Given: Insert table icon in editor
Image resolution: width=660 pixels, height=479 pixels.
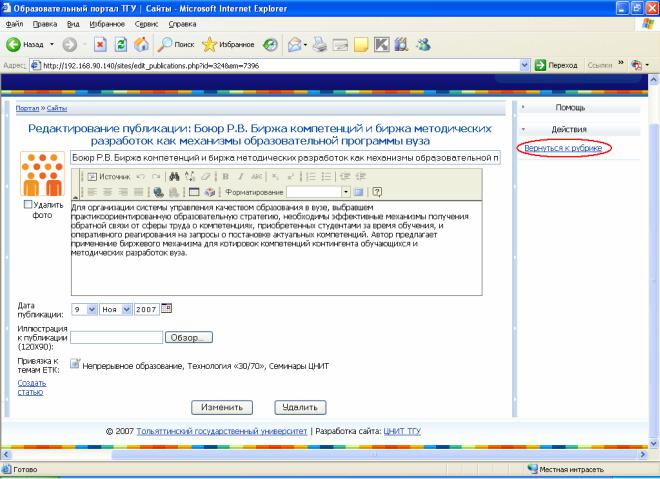Looking at the screenshot, I should click(194, 192).
